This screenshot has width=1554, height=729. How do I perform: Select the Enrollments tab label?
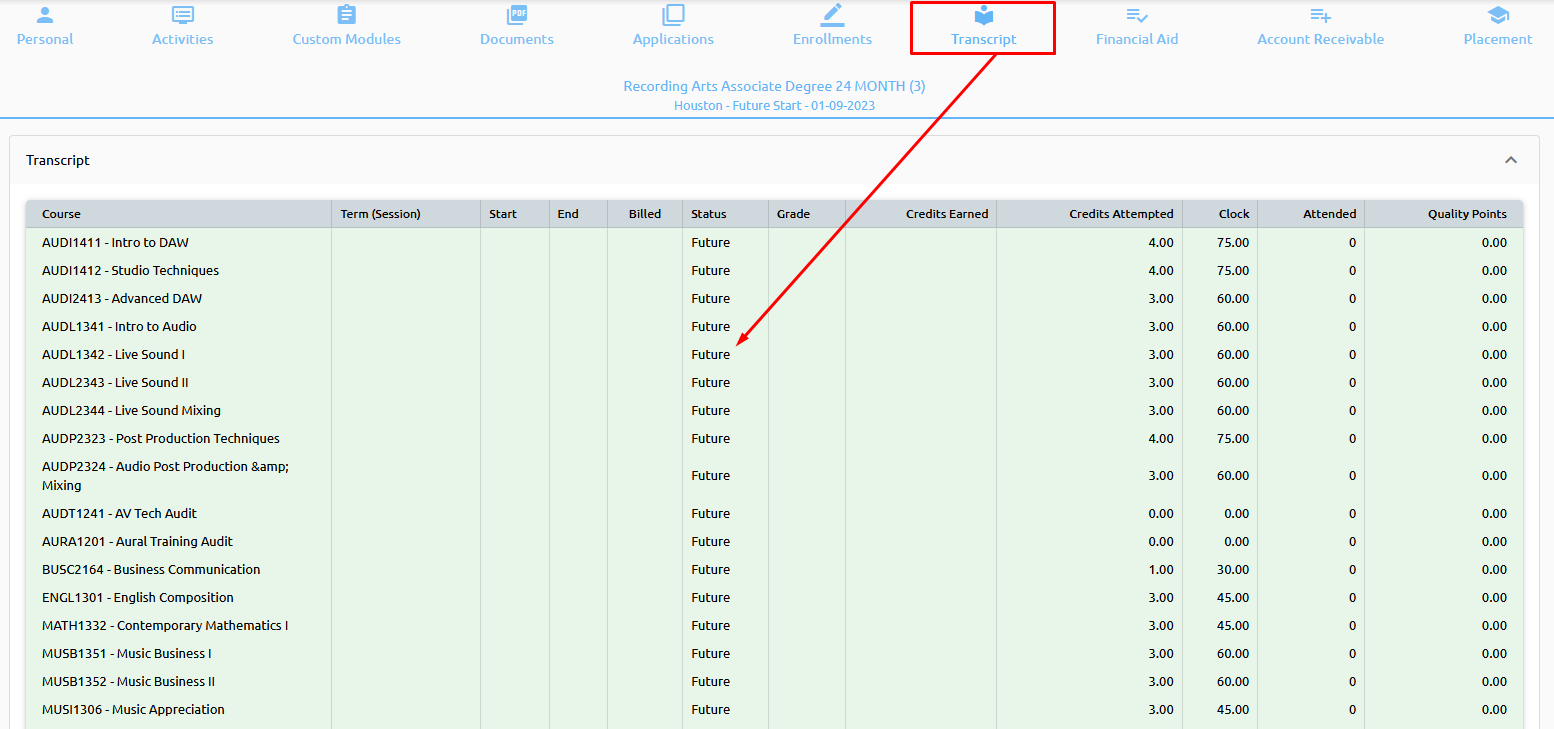832,39
